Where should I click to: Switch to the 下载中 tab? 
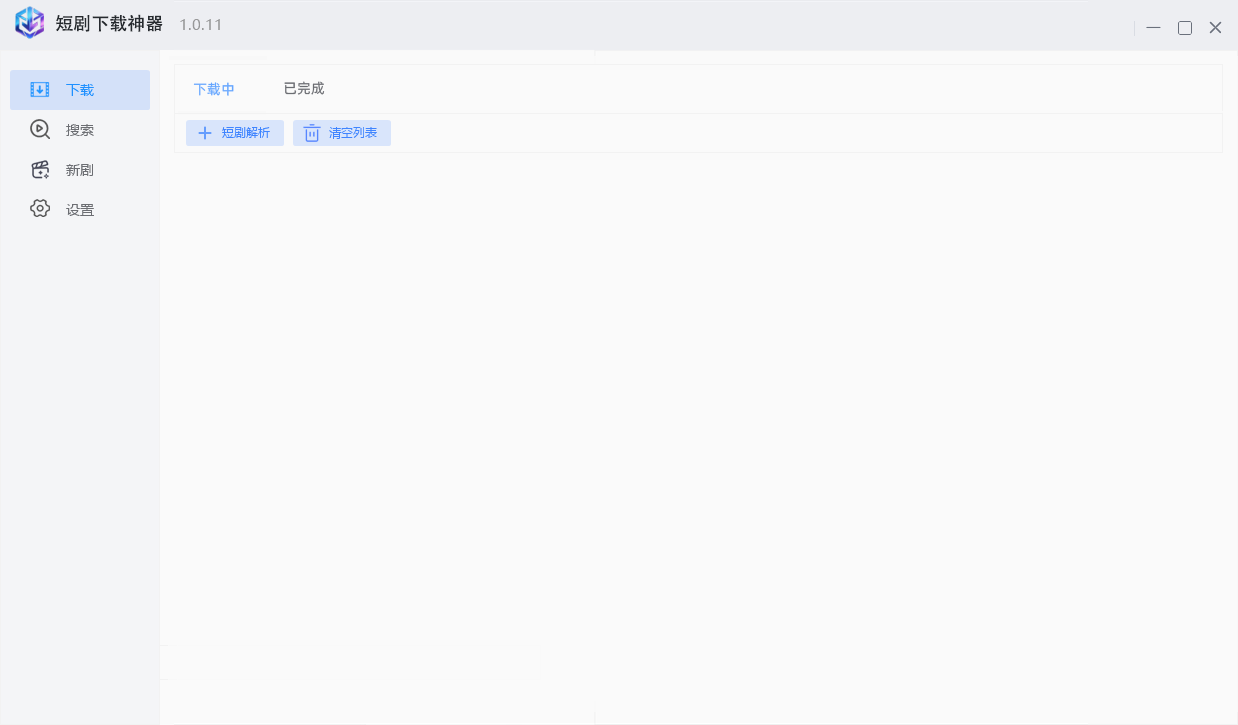(214, 89)
